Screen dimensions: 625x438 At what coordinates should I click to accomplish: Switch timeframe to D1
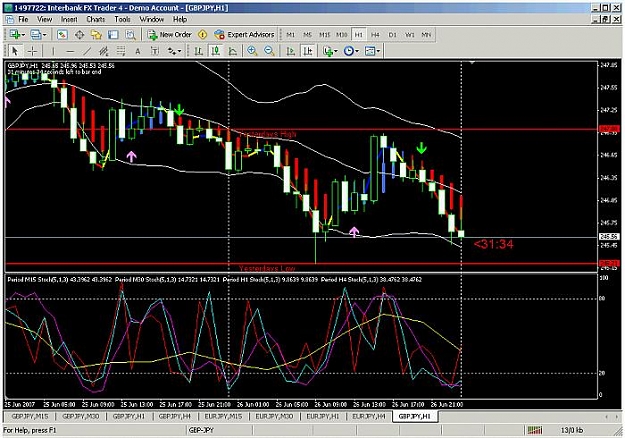[393, 35]
